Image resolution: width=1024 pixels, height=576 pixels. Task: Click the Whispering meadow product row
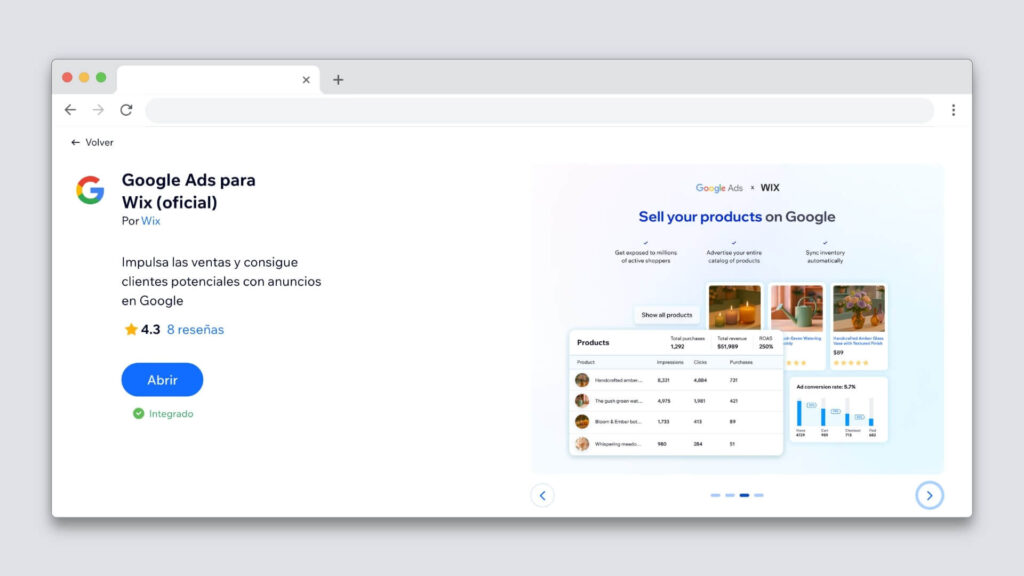coord(676,444)
